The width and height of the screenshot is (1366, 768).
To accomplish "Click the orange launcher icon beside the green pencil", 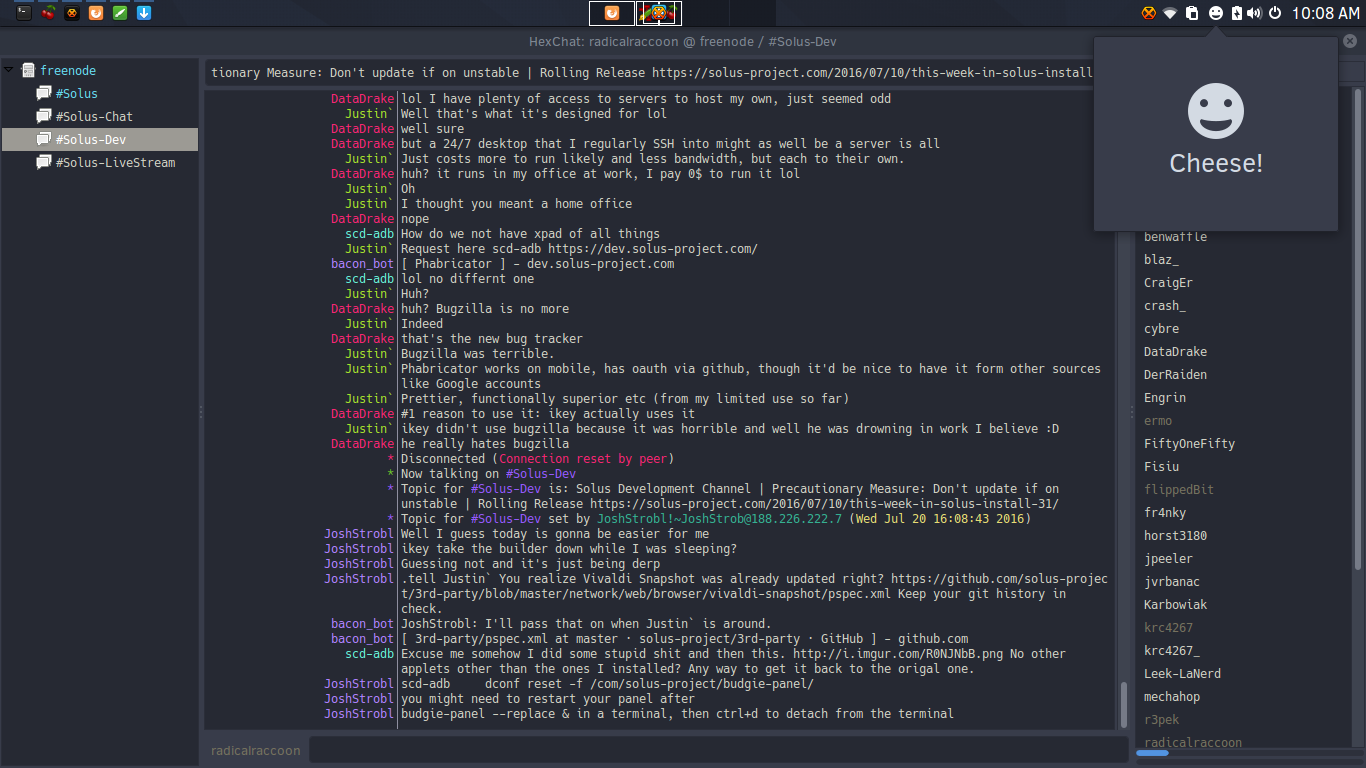I will 96,13.
